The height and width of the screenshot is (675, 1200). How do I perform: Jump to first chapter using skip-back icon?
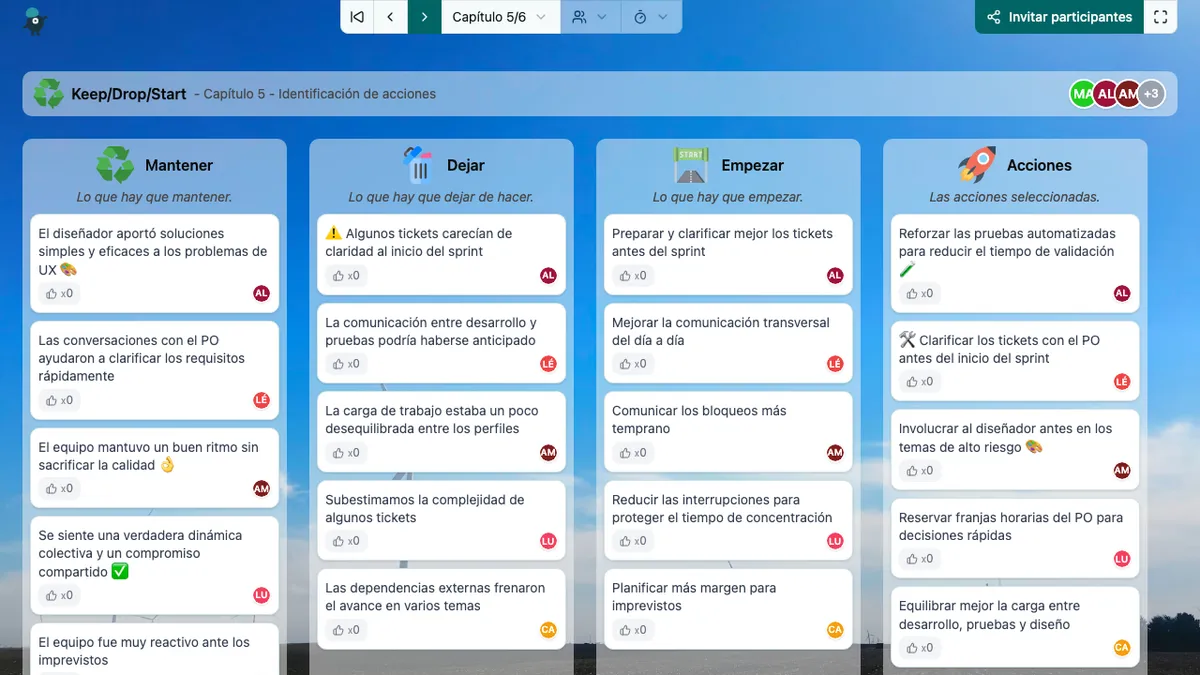(357, 17)
